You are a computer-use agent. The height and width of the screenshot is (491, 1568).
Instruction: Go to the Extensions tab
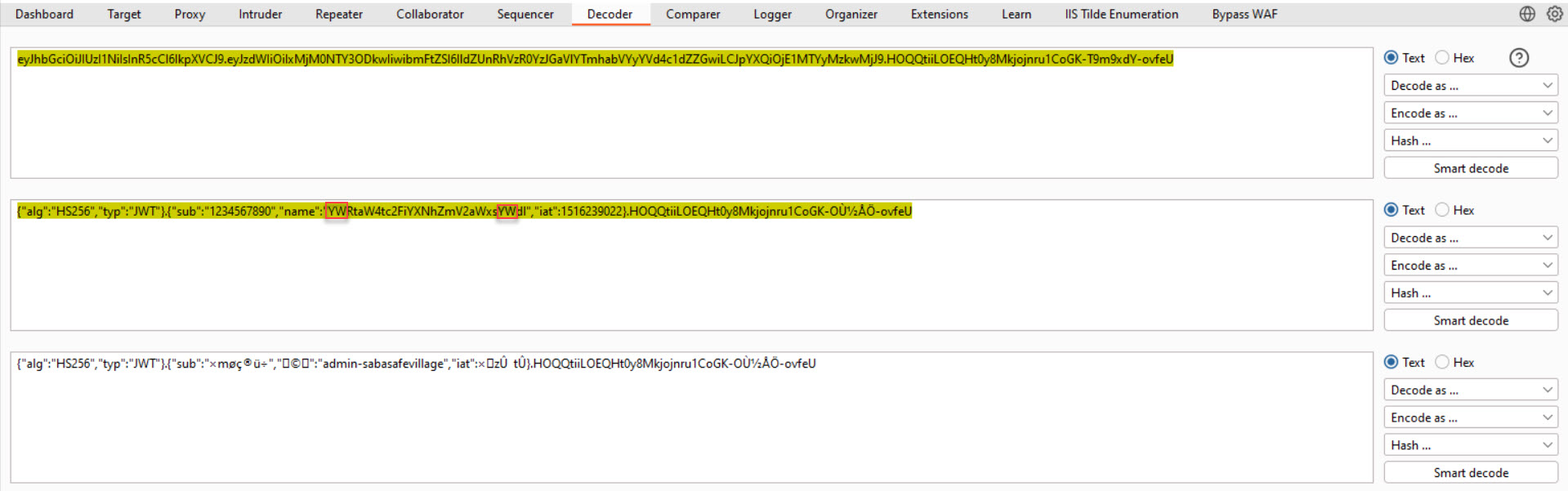[x=940, y=14]
